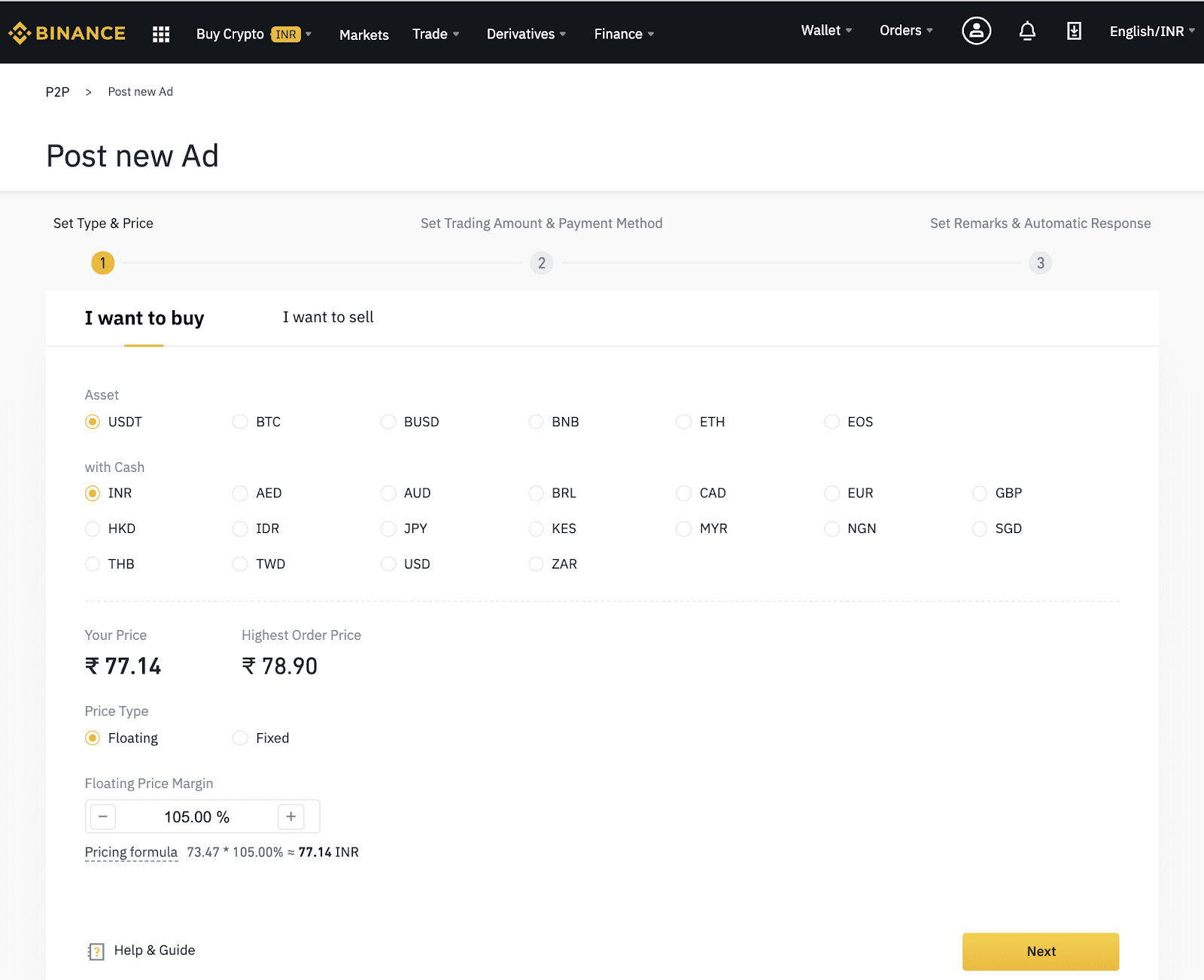Image resolution: width=1204 pixels, height=980 pixels.
Task: Click Your Price value ₹ 77.14
Action: pyautogui.click(x=123, y=666)
